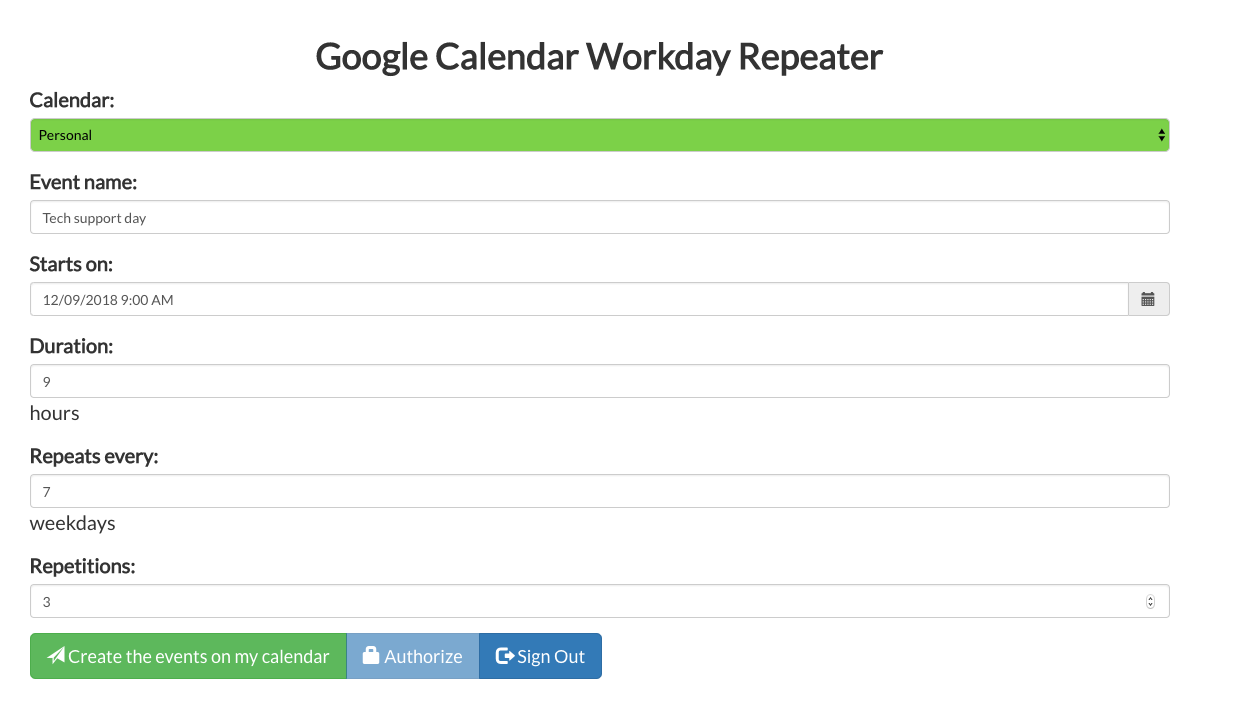
Task: Click the Sign Out button
Action: tap(540, 655)
